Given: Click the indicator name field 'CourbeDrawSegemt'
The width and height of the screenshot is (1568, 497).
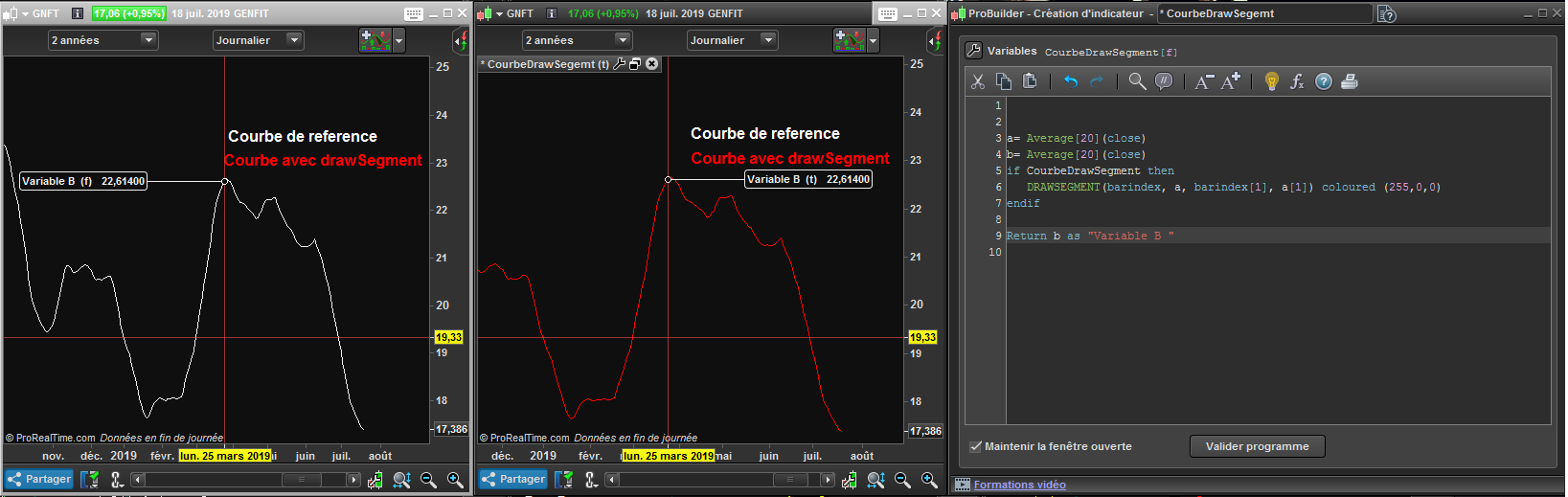Looking at the screenshot, I should pyautogui.click(x=1265, y=13).
